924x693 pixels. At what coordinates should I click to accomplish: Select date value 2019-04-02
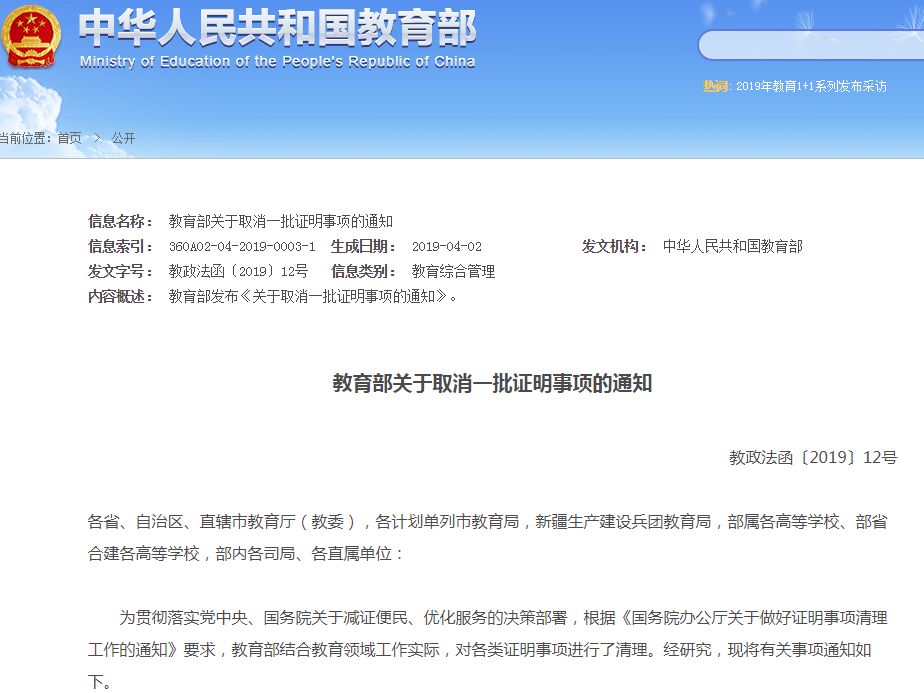coord(447,246)
